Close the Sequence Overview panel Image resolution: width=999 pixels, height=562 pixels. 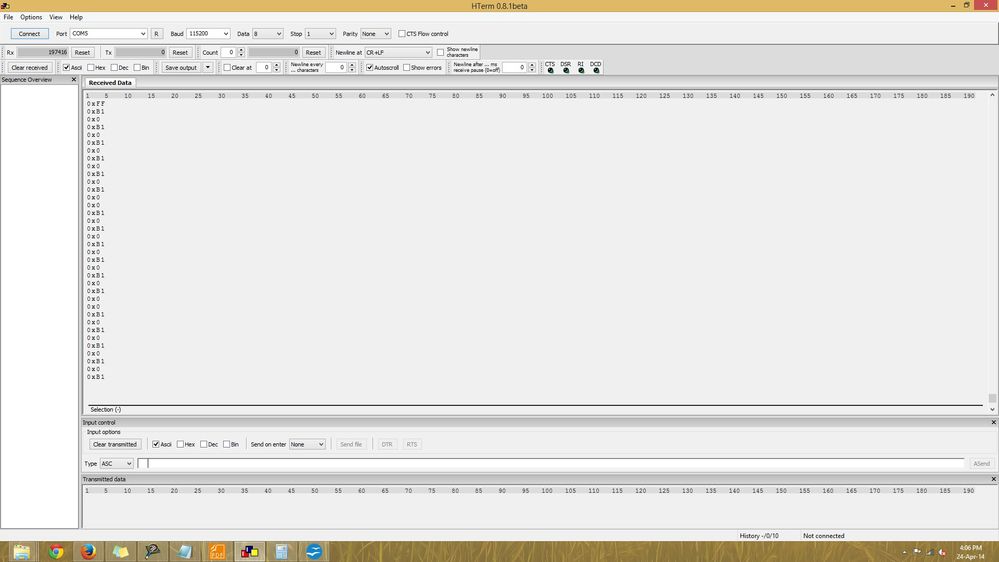click(73, 80)
